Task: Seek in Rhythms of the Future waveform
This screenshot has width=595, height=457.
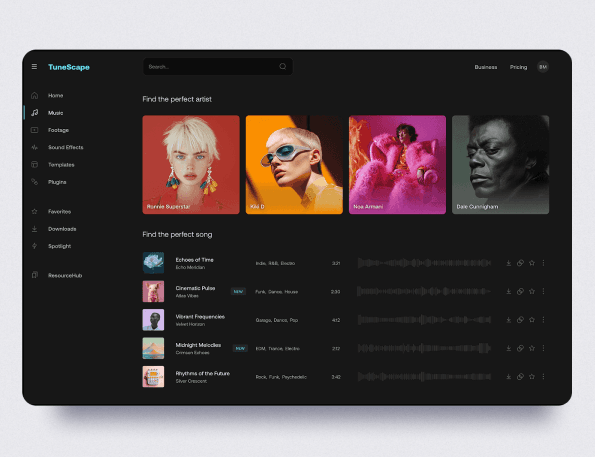Action: pos(424,377)
